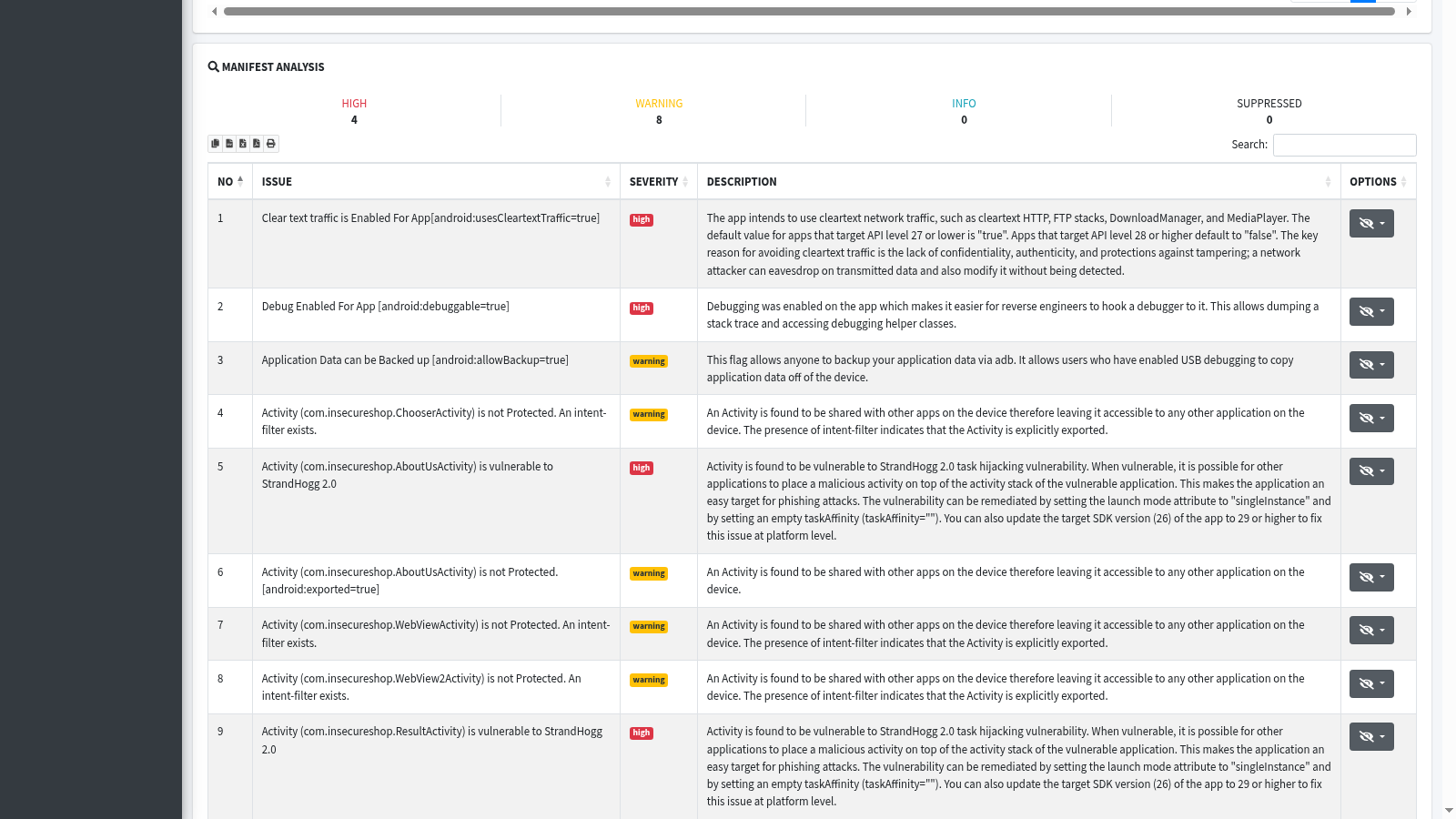Image resolution: width=1456 pixels, height=819 pixels.
Task: Export manifest table as Excel
Action: [243, 144]
